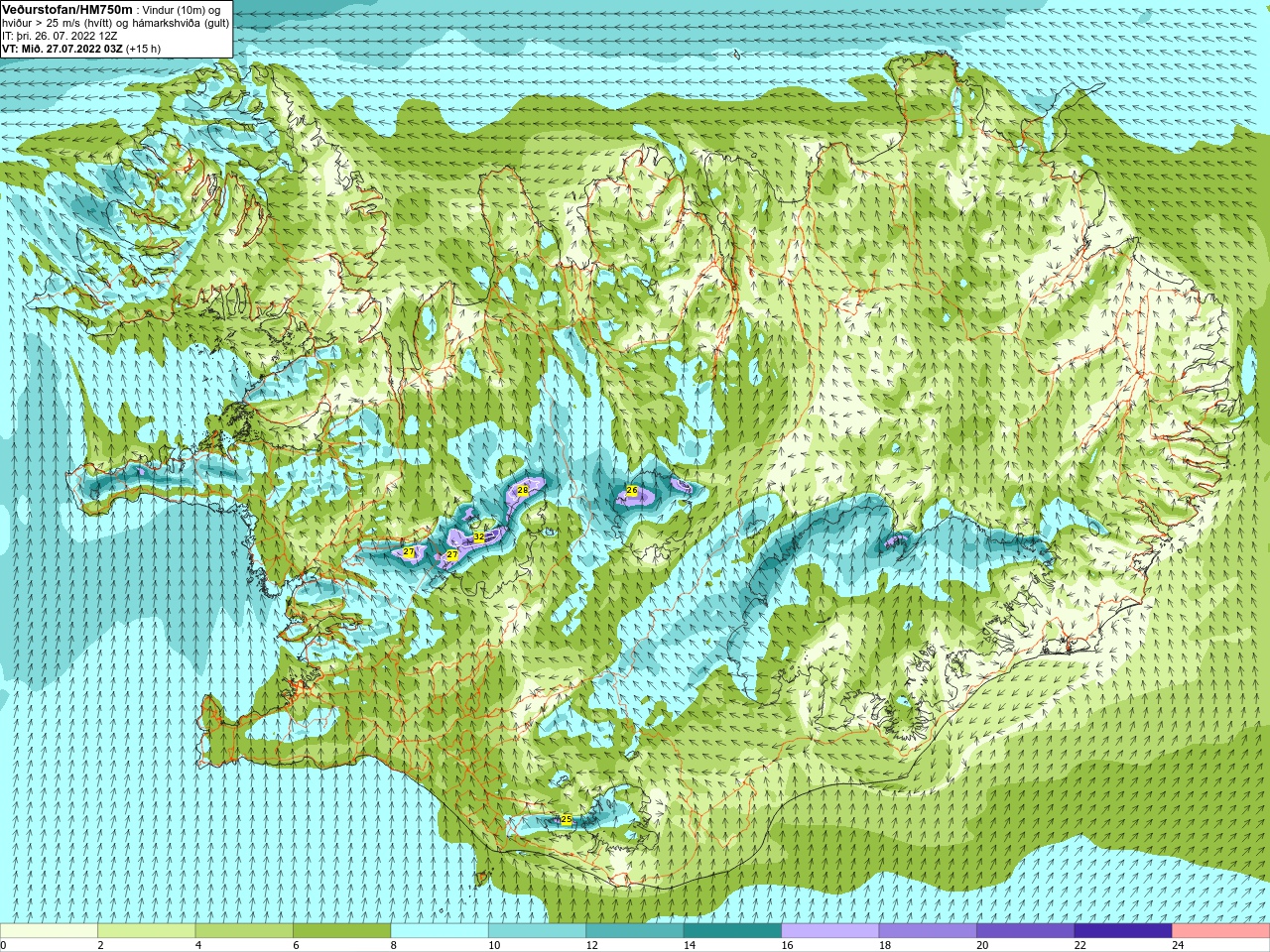Click the legend tick label 12
1270x952 pixels.
(x=592, y=945)
